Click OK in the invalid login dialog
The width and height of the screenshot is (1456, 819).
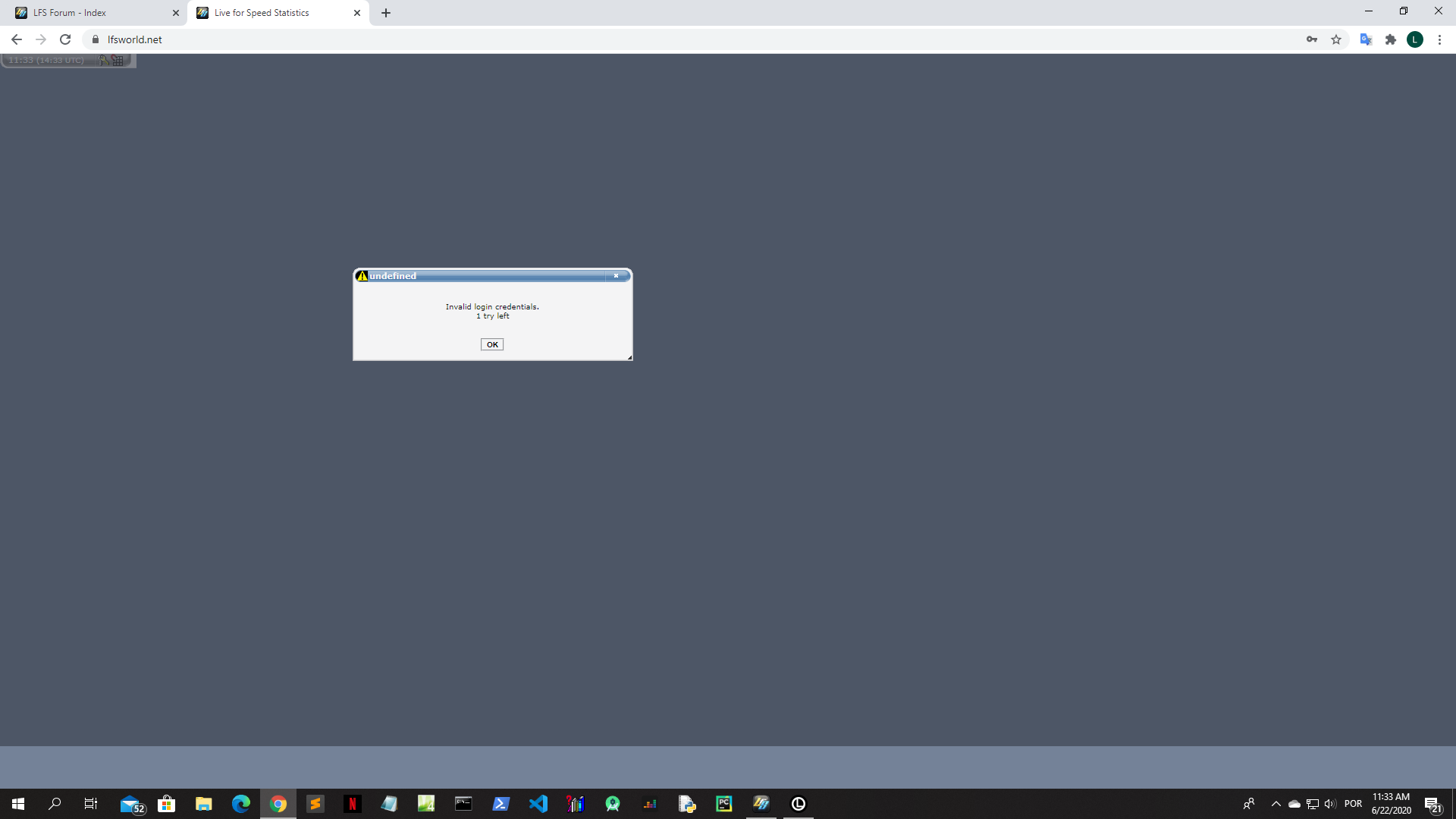[492, 344]
